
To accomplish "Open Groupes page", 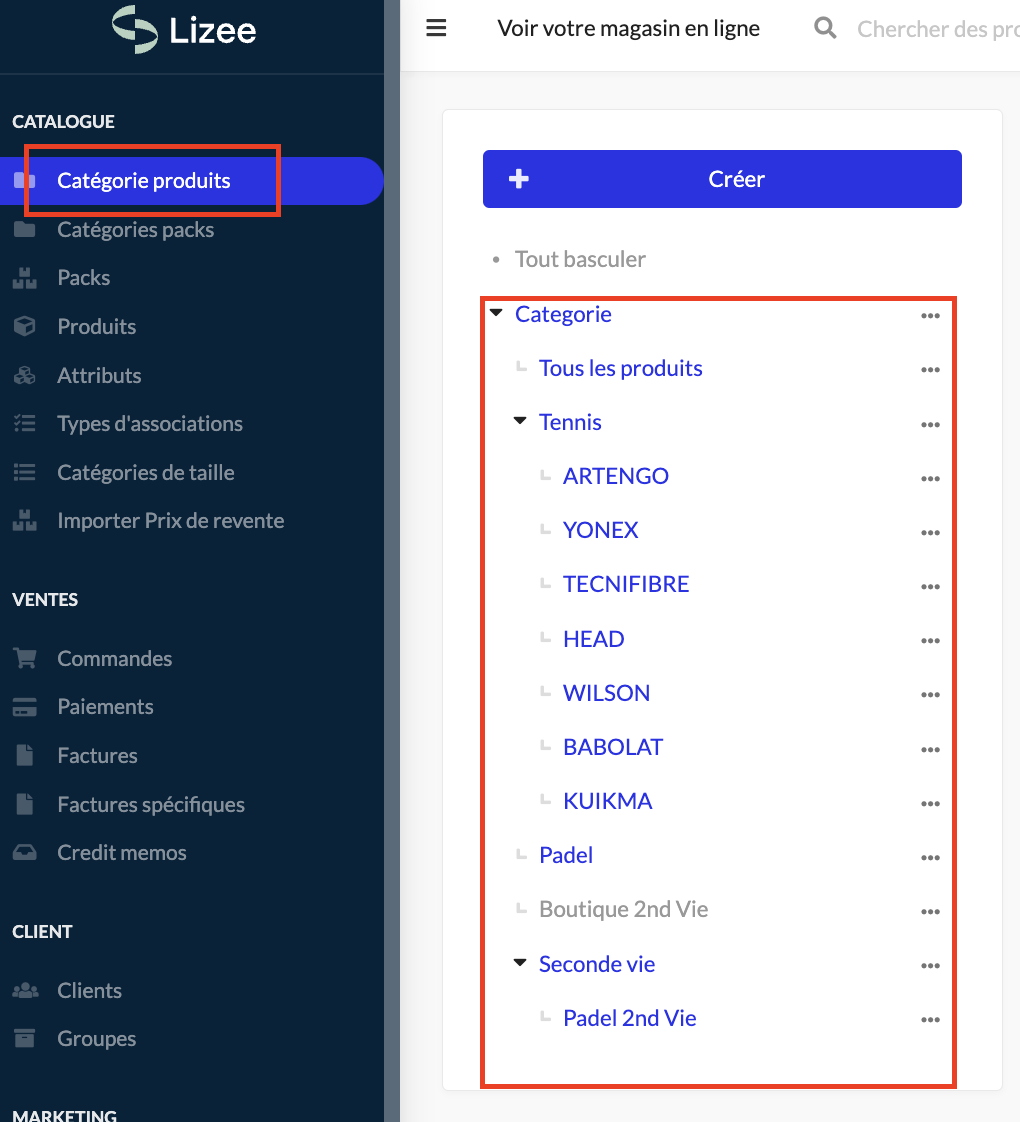I will [97, 1038].
